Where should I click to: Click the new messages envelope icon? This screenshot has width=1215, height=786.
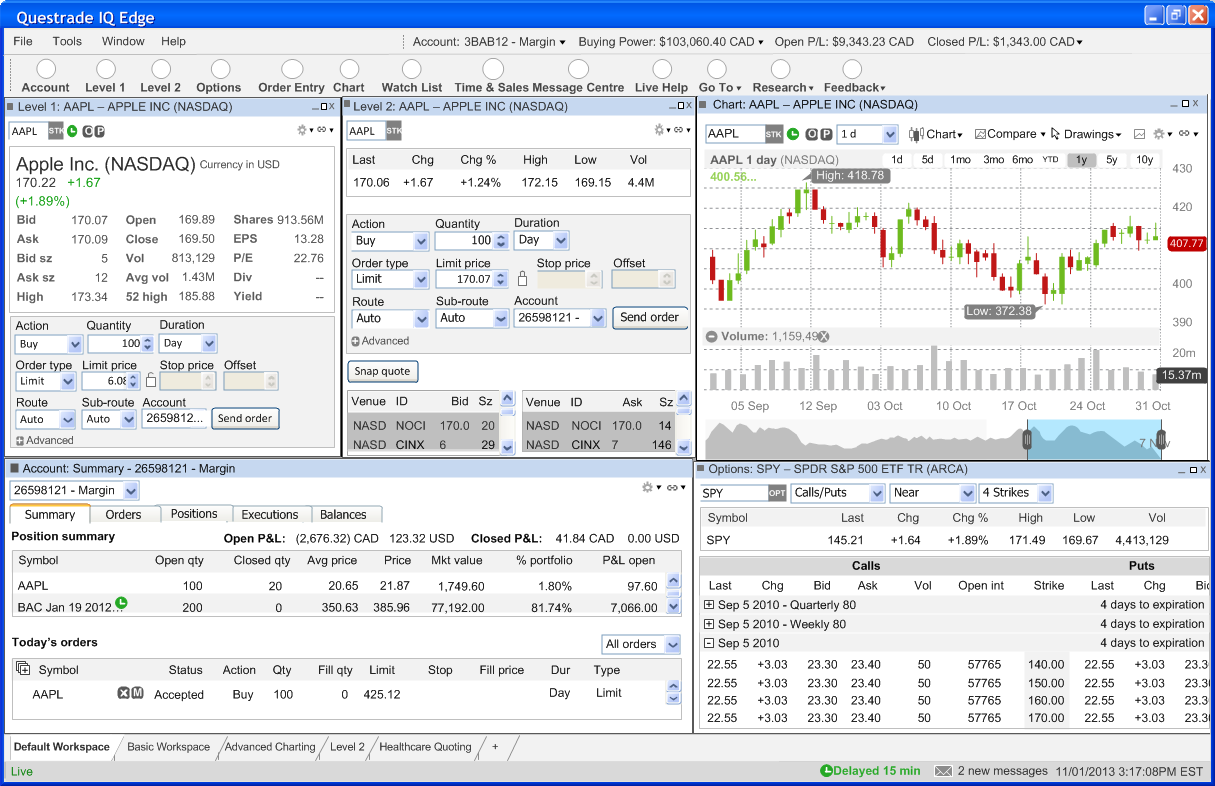click(x=942, y=771)
